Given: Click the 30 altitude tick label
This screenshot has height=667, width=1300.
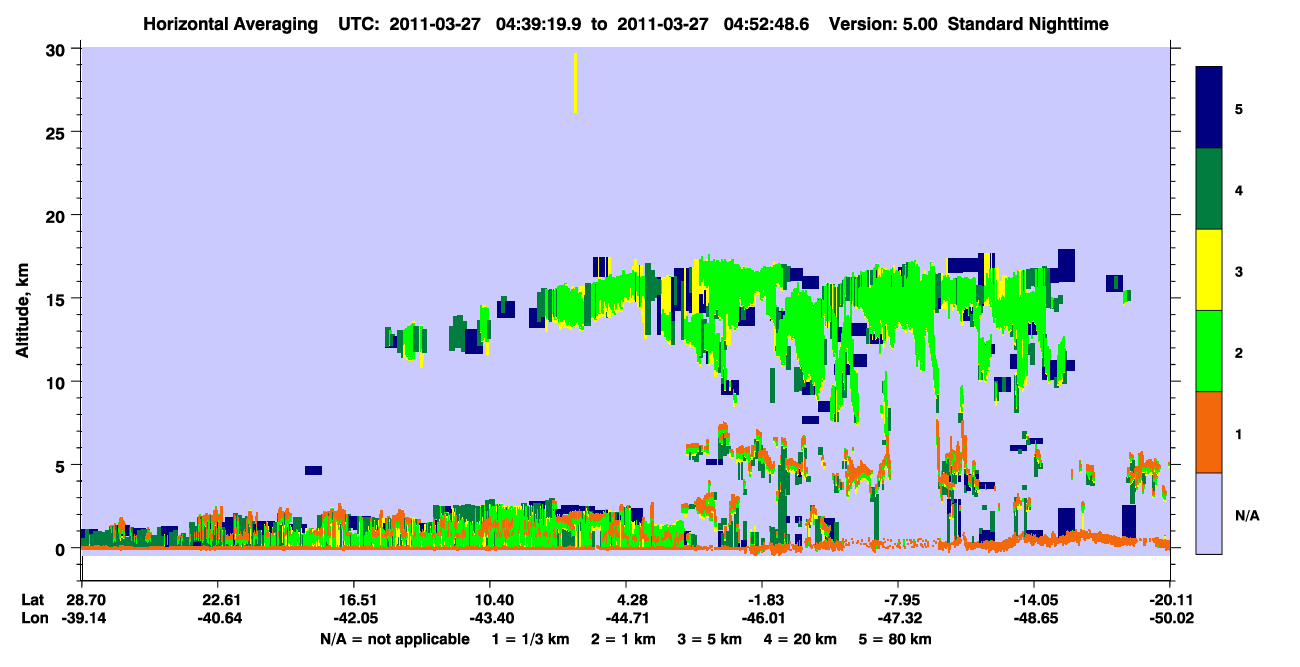Looking at the screenshot, I should 58,49.
